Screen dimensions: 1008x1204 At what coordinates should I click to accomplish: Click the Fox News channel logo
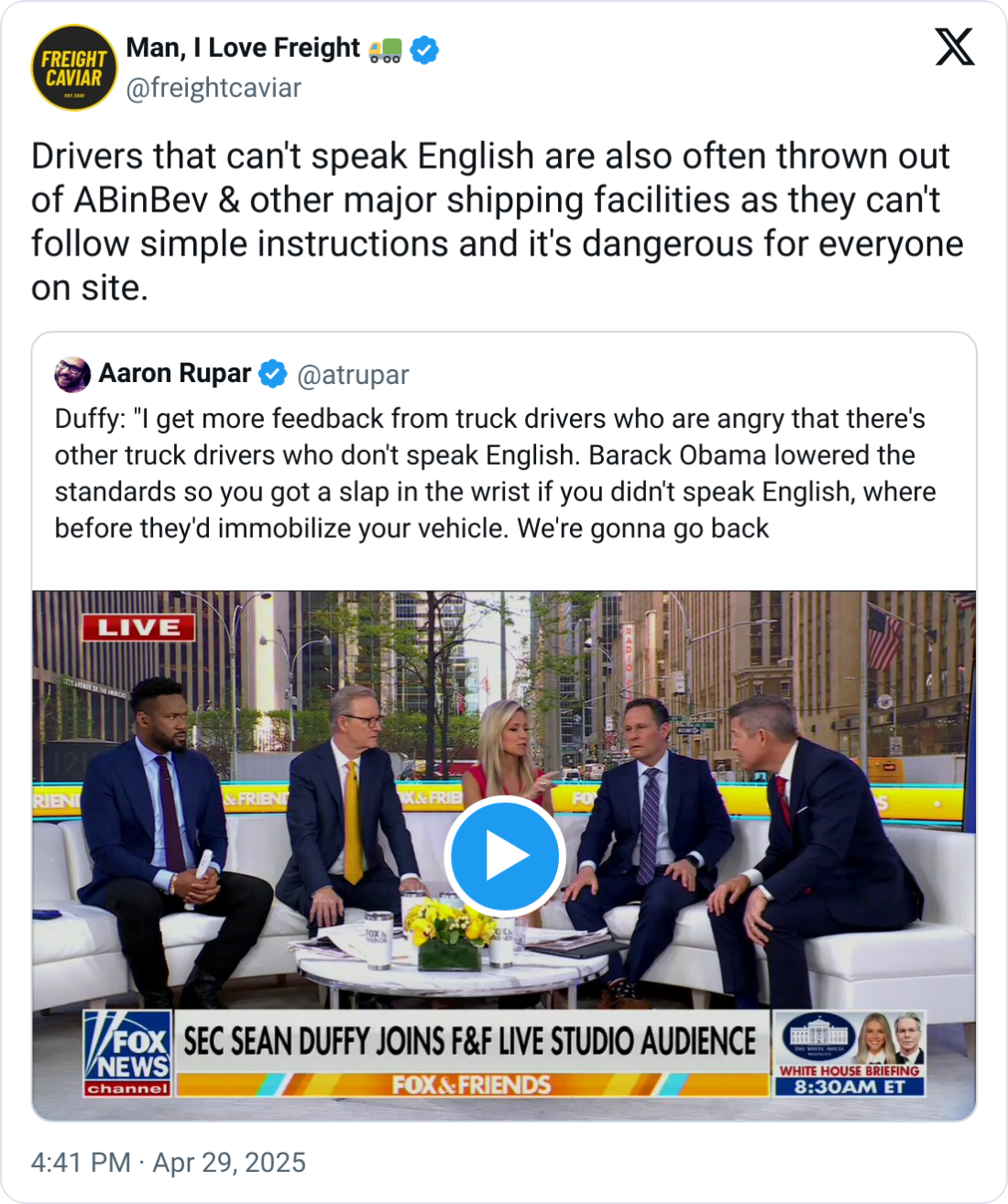click(x=128, y=1054)
